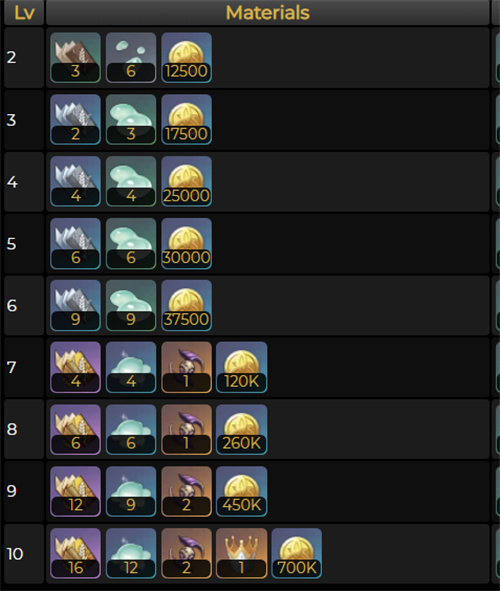500x591 pixels.
Task: Click the blue slime icon showing 6 in level 8
Action: point(131,429)
